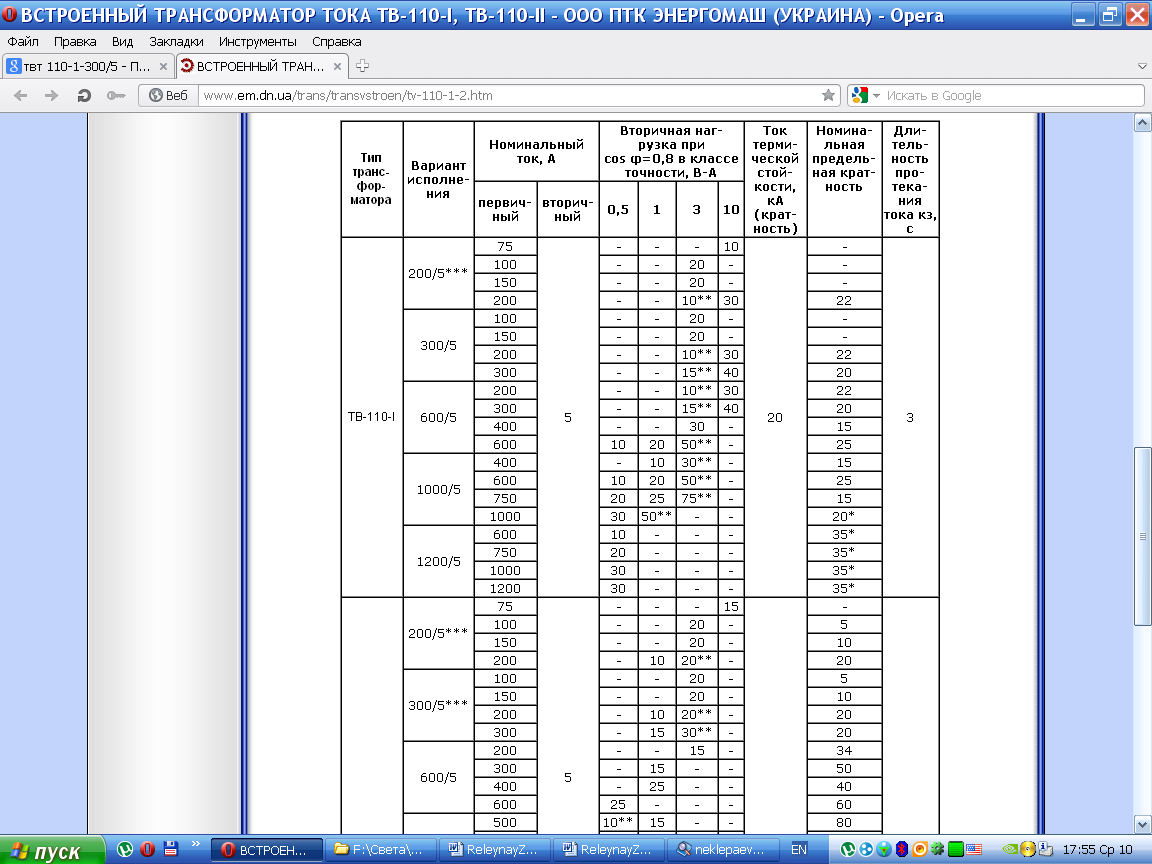Close the 'ВСТРОЕННЫЙ ТРАН...' tab
Image resolution: width=1152 pixels, height=864 pixels.
337,66
